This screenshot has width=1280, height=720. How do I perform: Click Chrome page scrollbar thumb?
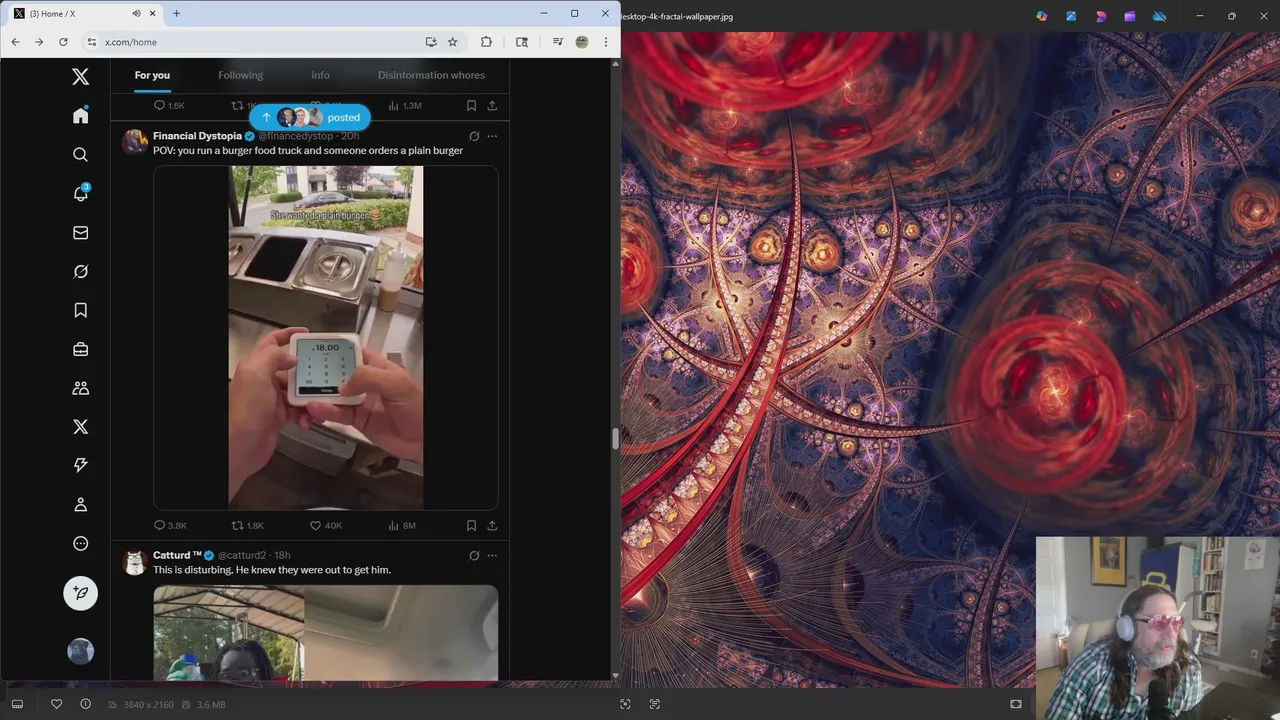615,439
